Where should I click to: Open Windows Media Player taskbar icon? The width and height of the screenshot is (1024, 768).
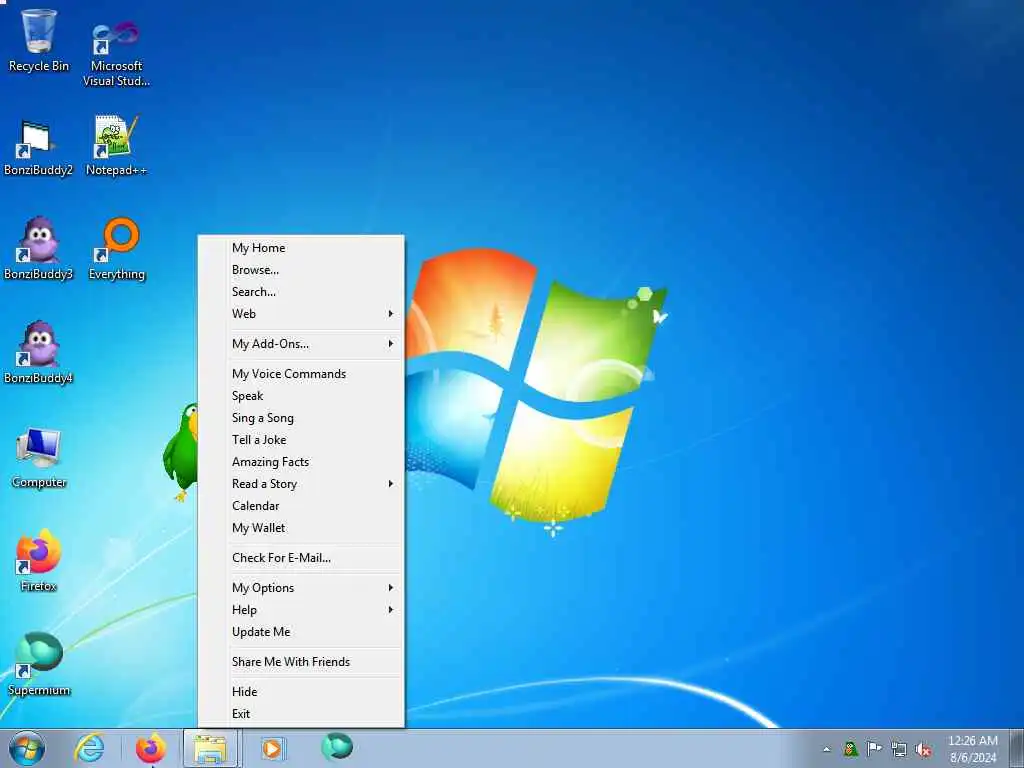(x=272, y=748)
